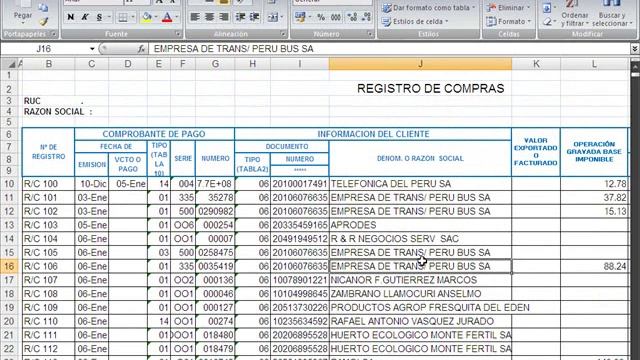The width and height of the screenshot is (640, 360).
Task: Click the increase decimals icon
Action: pos(352,17)
